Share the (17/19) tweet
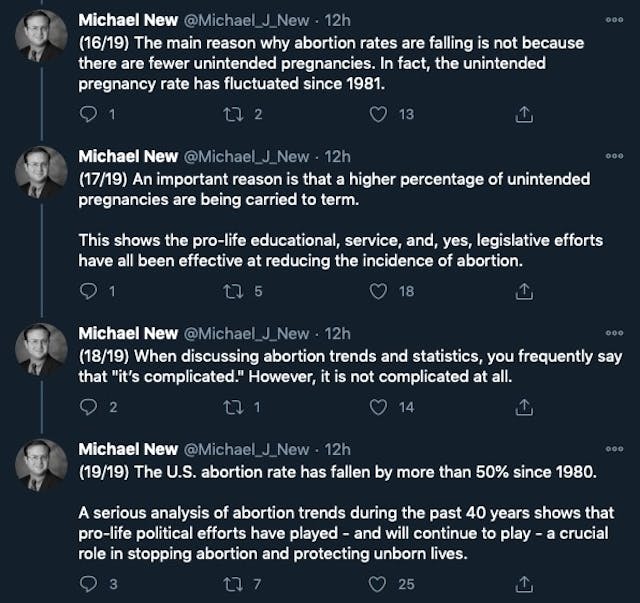640x603 pixels. tap(521, 292)
